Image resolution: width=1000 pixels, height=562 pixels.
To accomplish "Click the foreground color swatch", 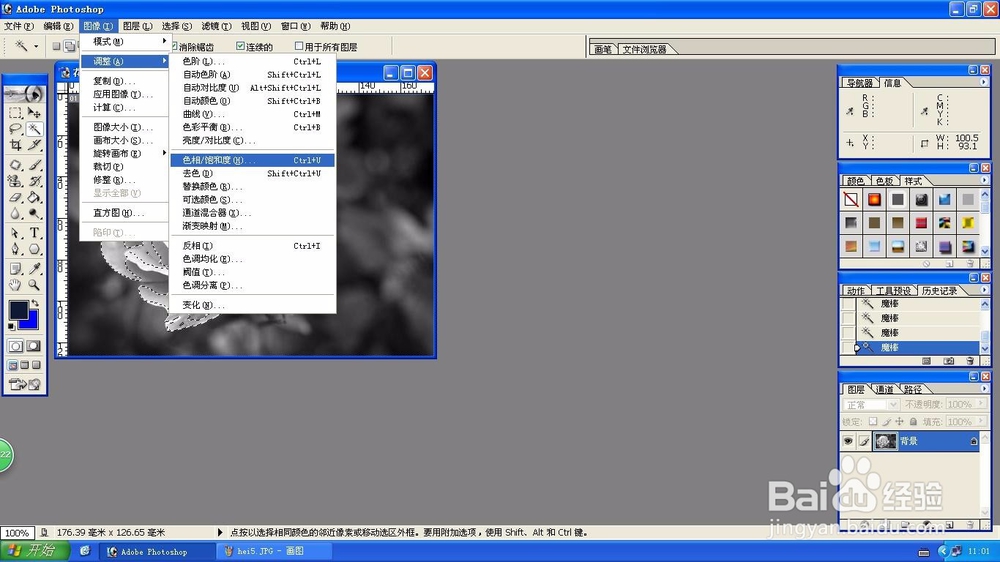I will click(x=18, y=310).
